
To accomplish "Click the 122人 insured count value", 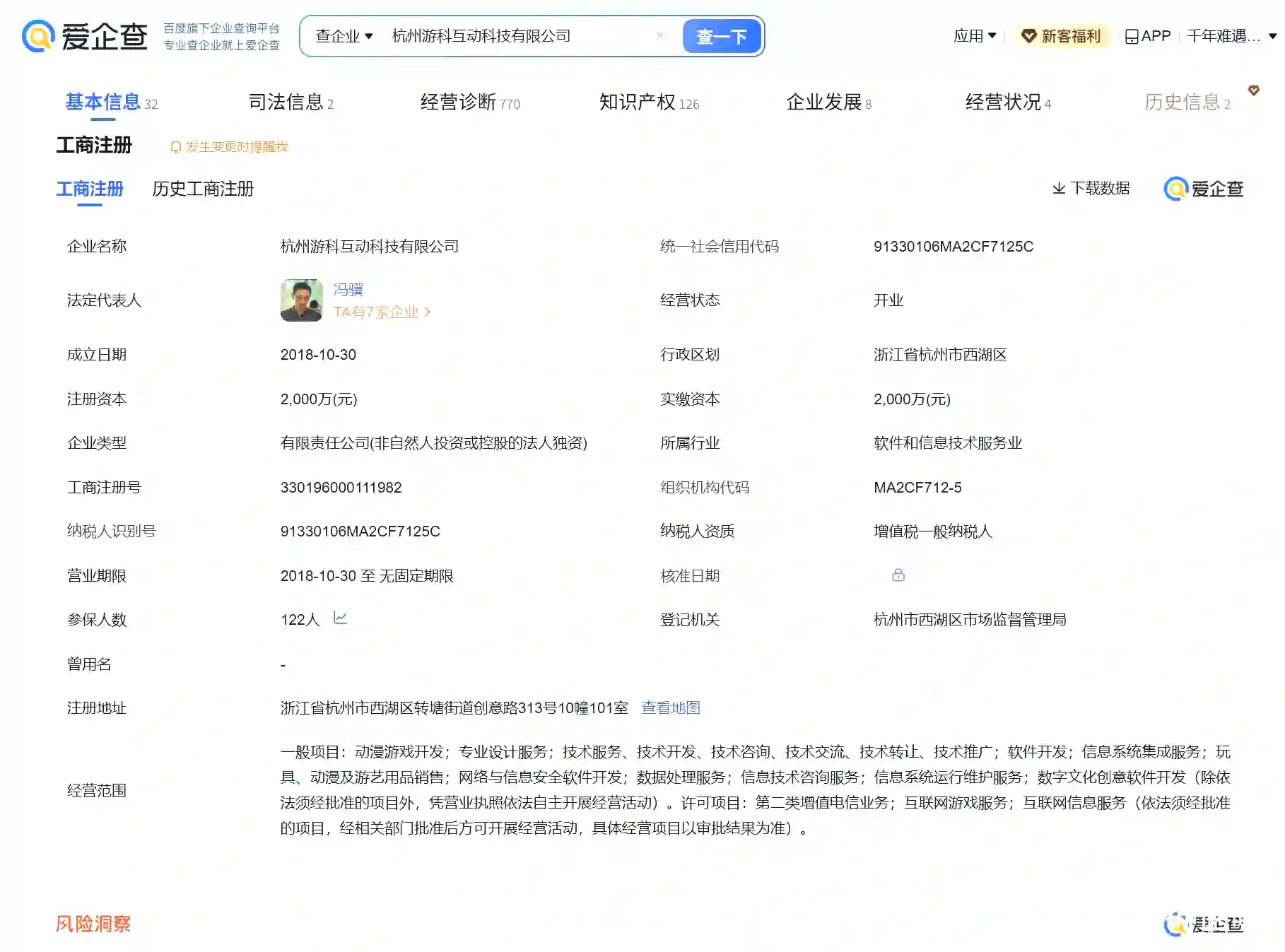I will click(x=300, y=620).
